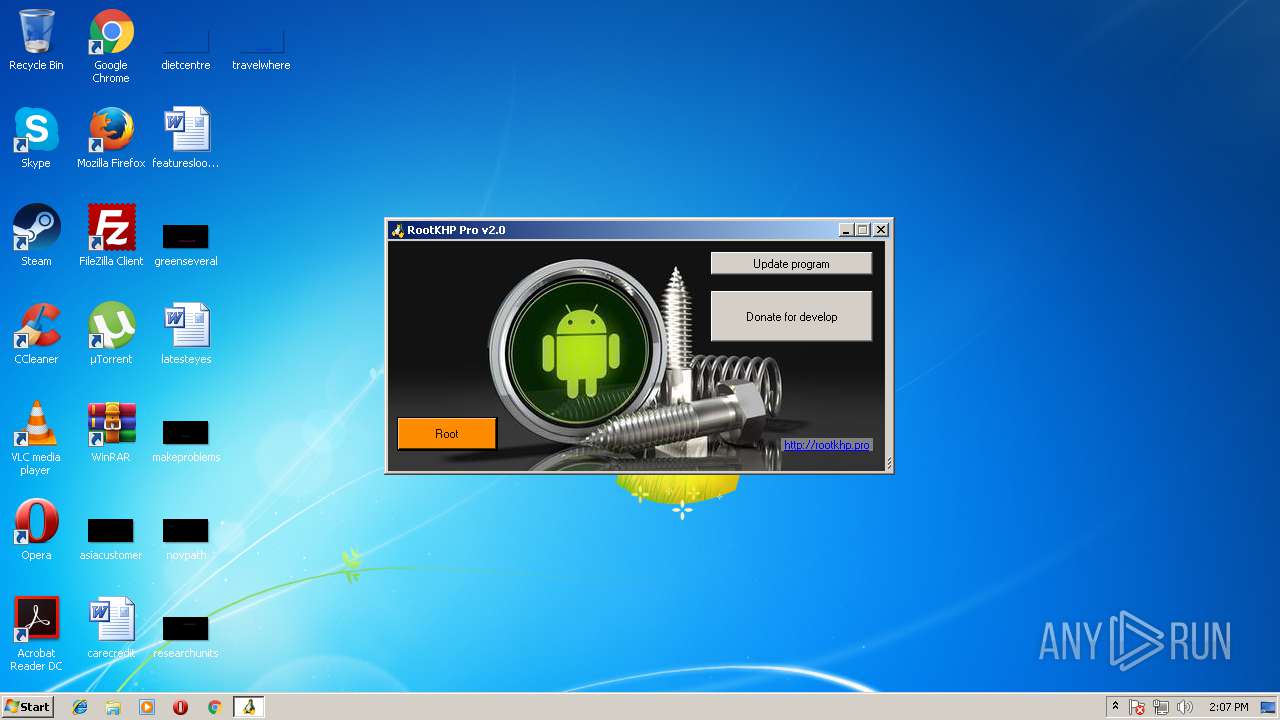Open Windows Media Player from the taskbar
Viewport: 1280px width, 720px height.
coord(147,707)
